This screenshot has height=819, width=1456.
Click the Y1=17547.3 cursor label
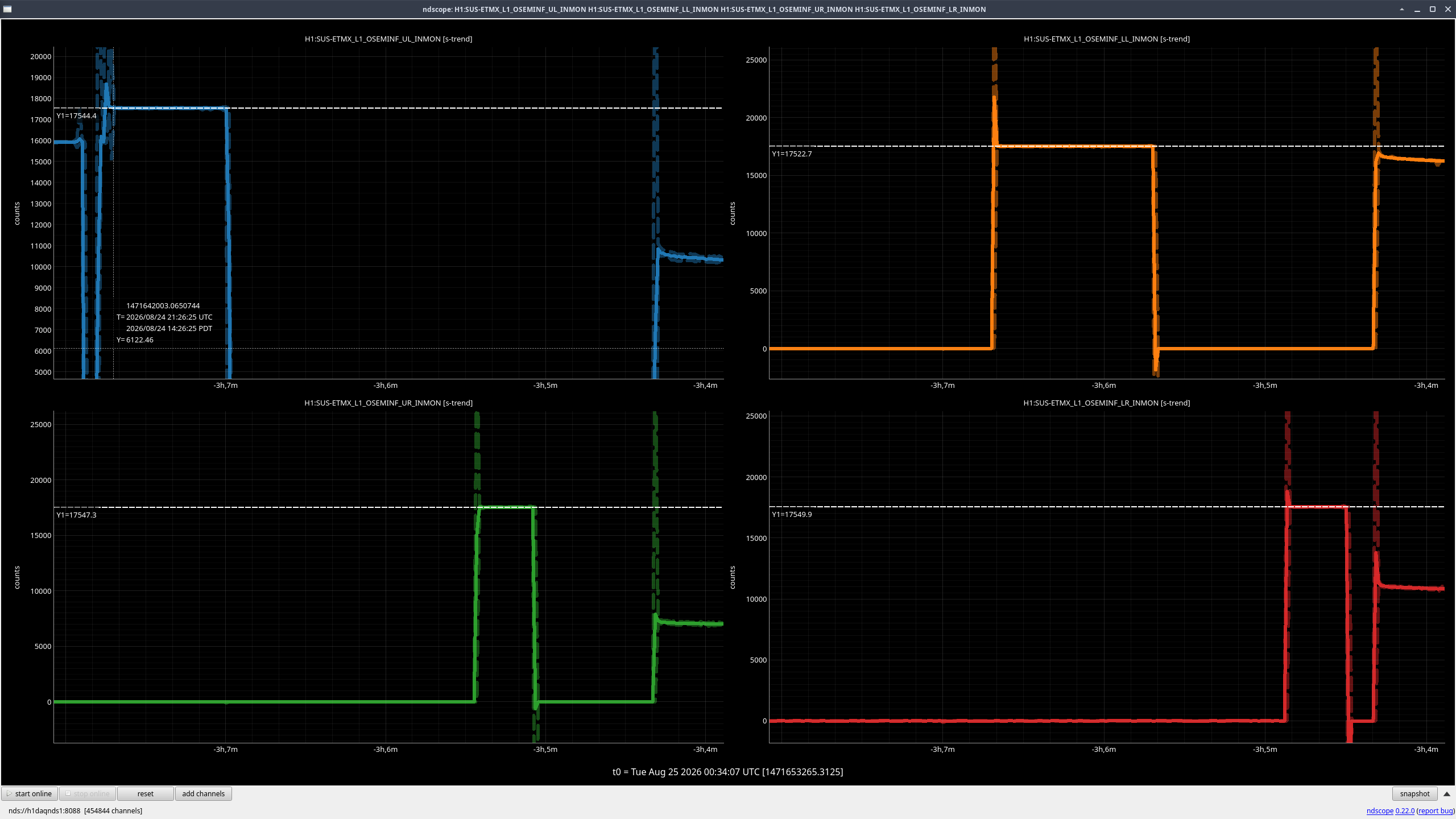76,515
